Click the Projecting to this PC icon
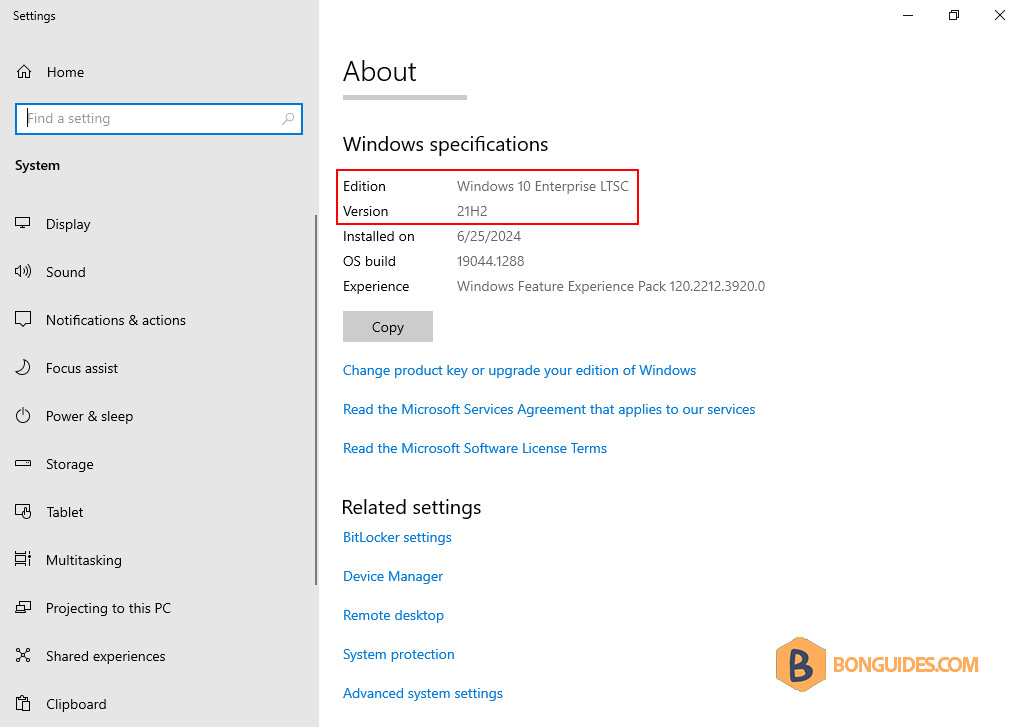 pos(23,608)
